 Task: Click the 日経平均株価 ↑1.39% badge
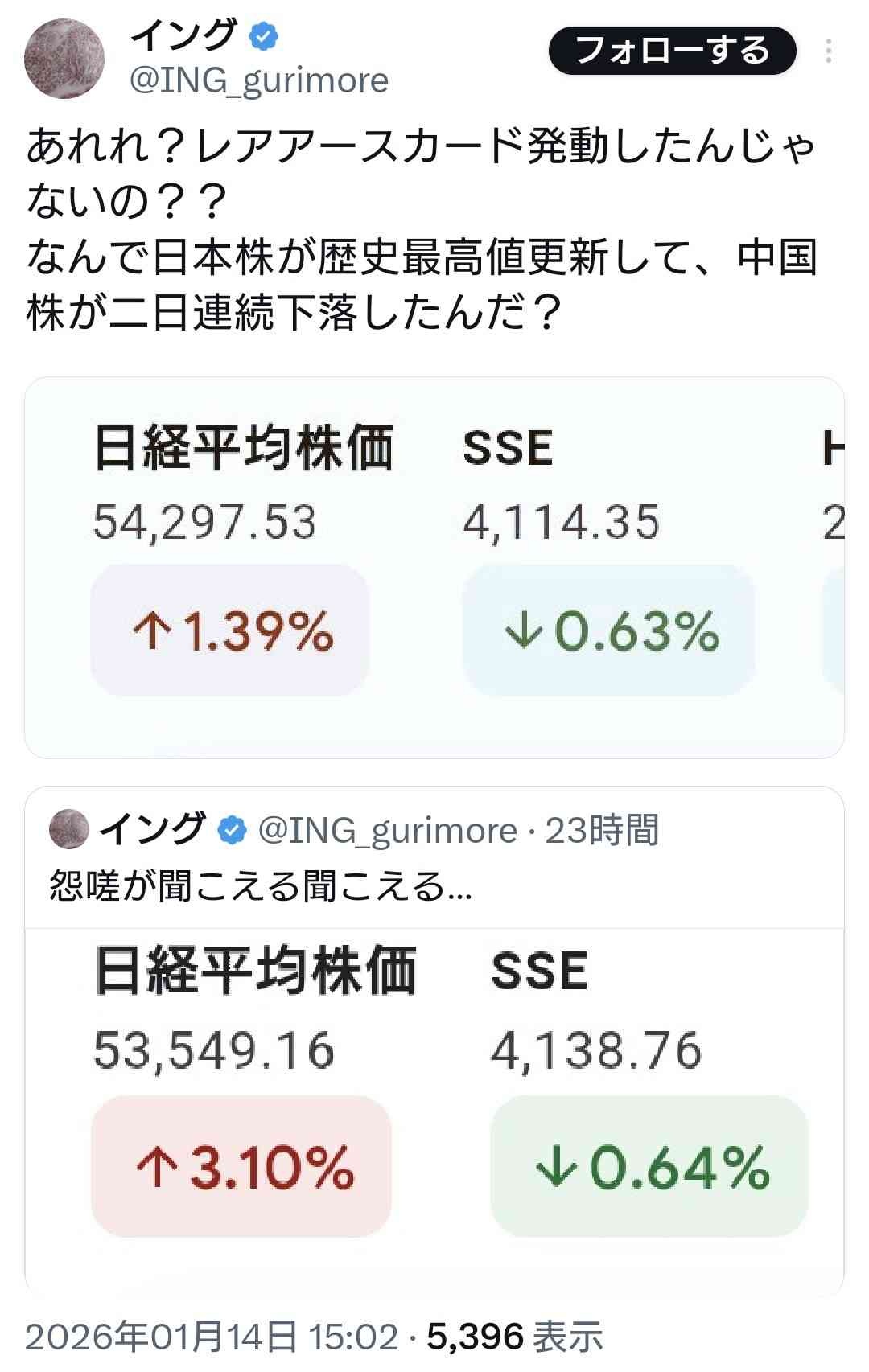tap(230, 631)
